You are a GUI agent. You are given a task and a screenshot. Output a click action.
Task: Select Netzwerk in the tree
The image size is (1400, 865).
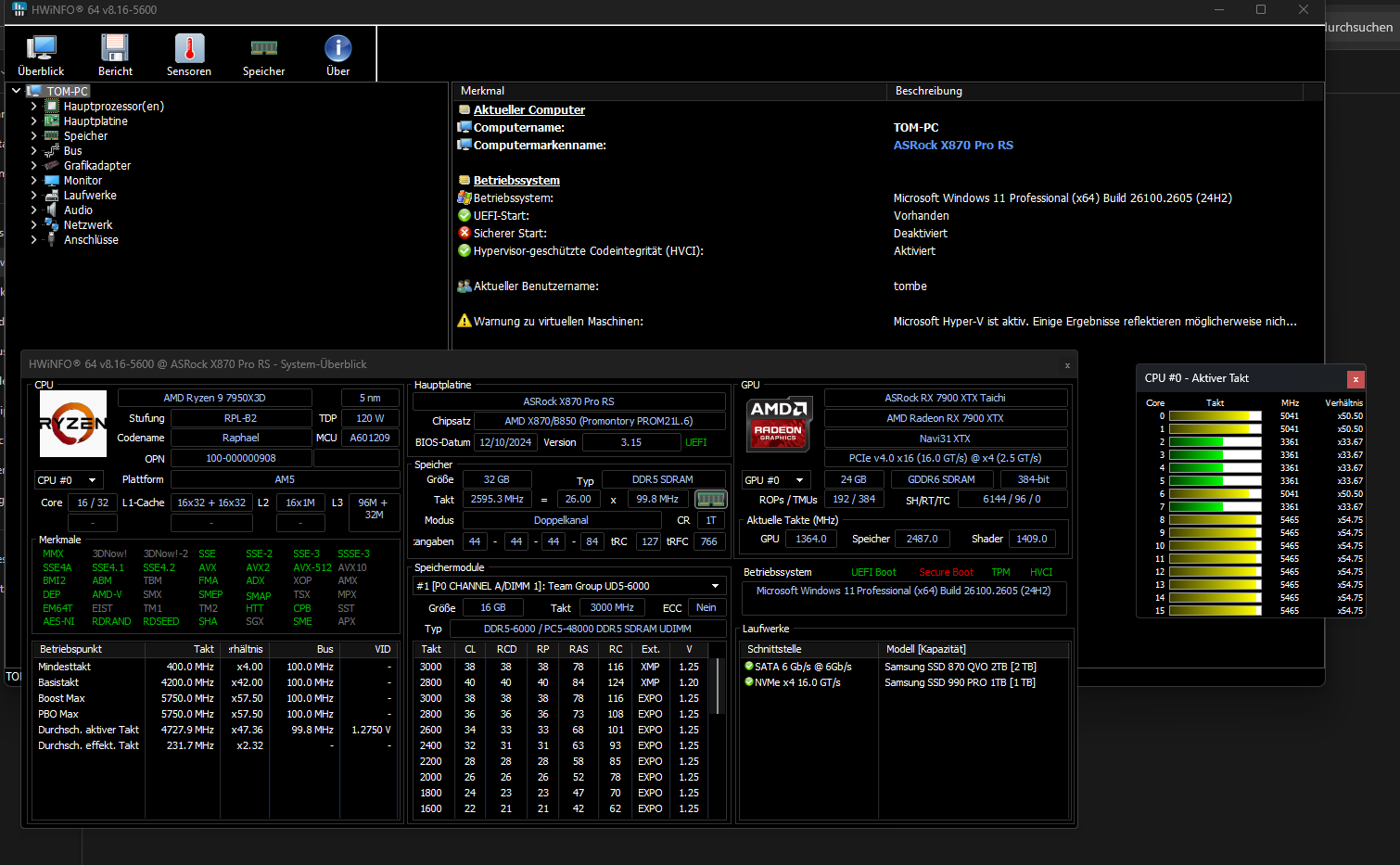88,224
